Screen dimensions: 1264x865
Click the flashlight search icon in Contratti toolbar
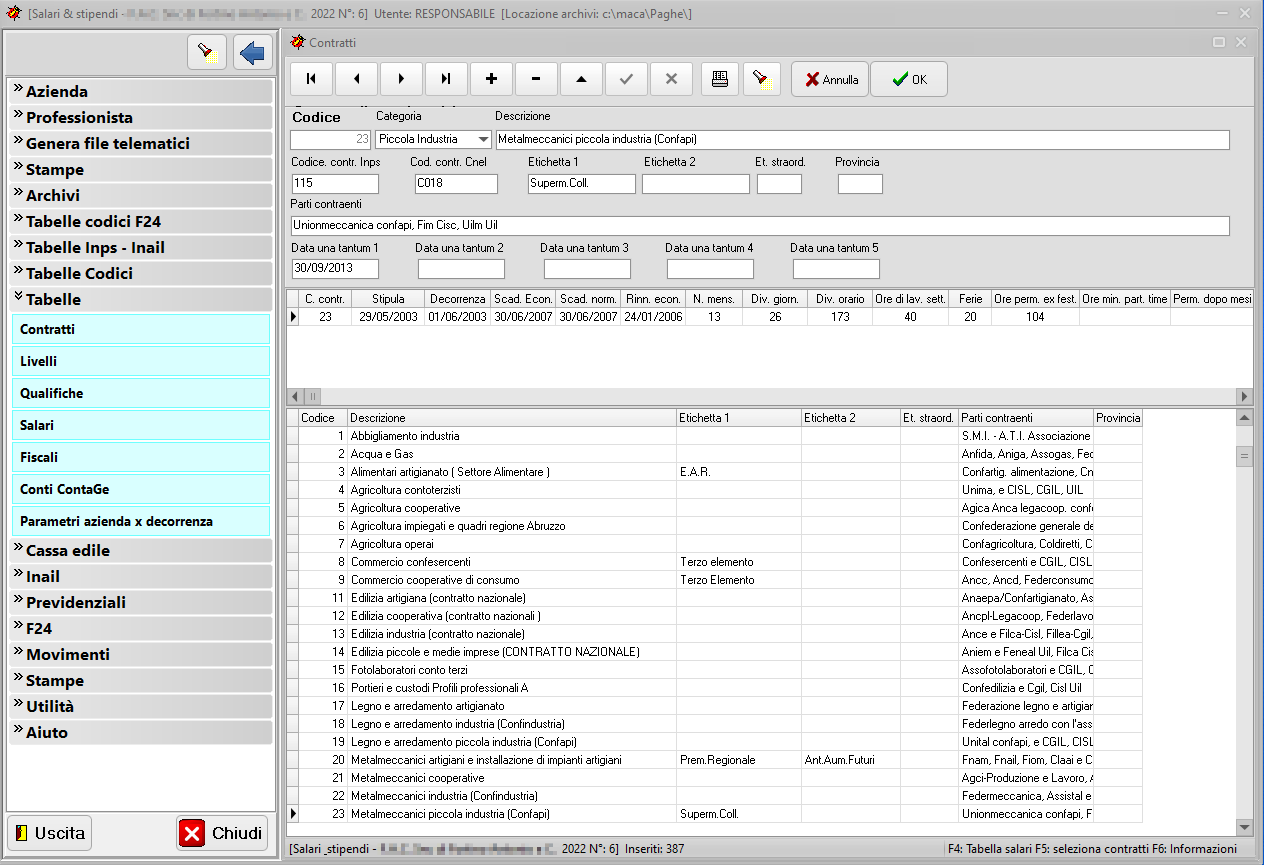click(x=761, y=79)
